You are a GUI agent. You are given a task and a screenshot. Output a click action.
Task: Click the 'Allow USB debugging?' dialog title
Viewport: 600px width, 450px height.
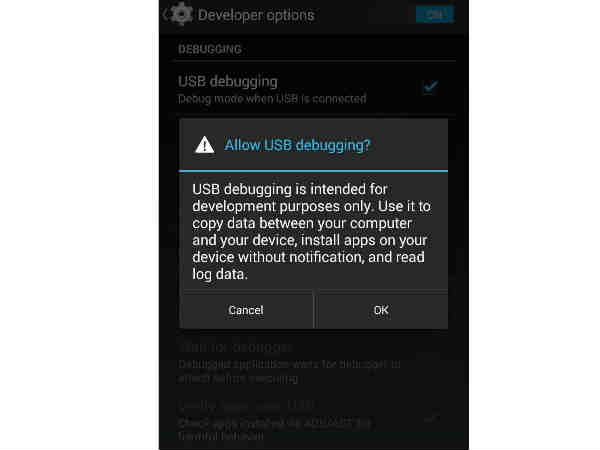click(x=297, y=145)
